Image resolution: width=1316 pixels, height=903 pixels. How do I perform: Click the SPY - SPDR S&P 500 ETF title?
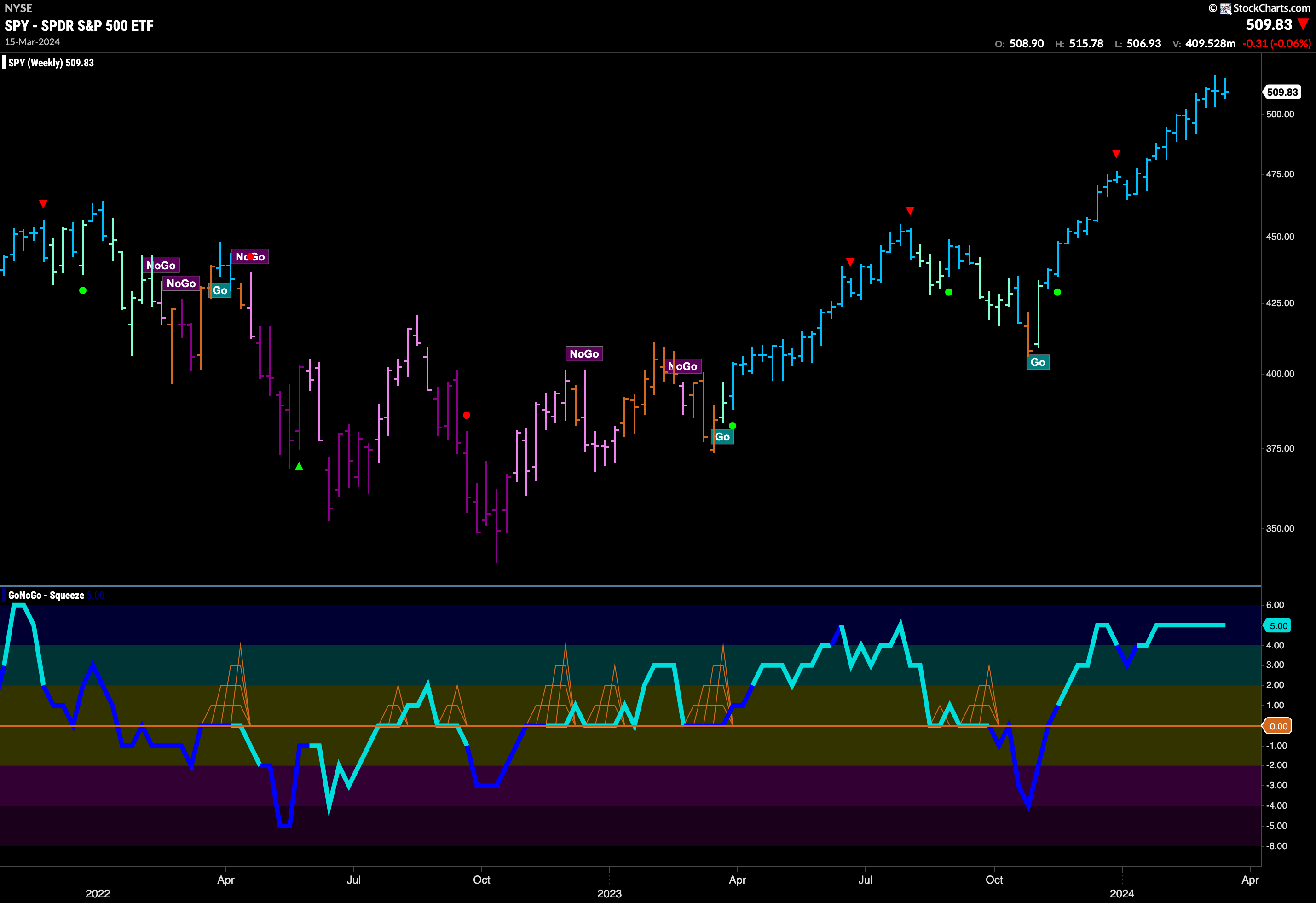tap(79, 25)
